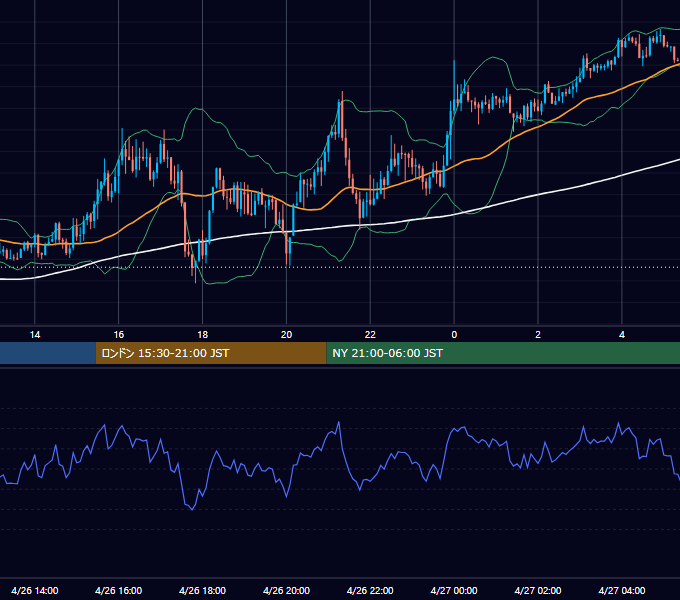This screenshot has height=600, width=680.
Task: Click the 16 hour axis label
Action: [x=118, y=335]
